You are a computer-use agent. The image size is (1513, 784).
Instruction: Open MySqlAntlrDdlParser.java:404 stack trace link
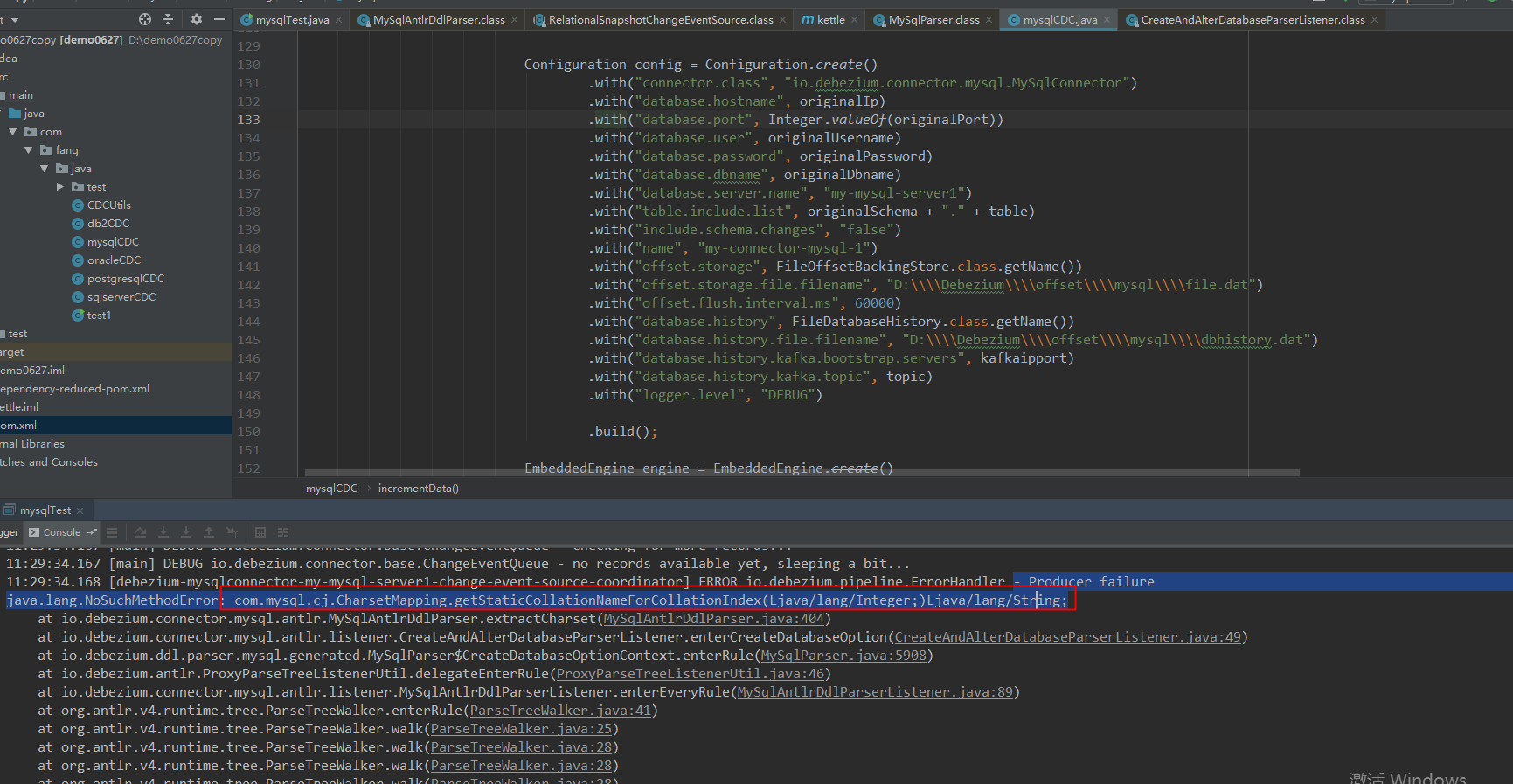click(x=713, y=619)
